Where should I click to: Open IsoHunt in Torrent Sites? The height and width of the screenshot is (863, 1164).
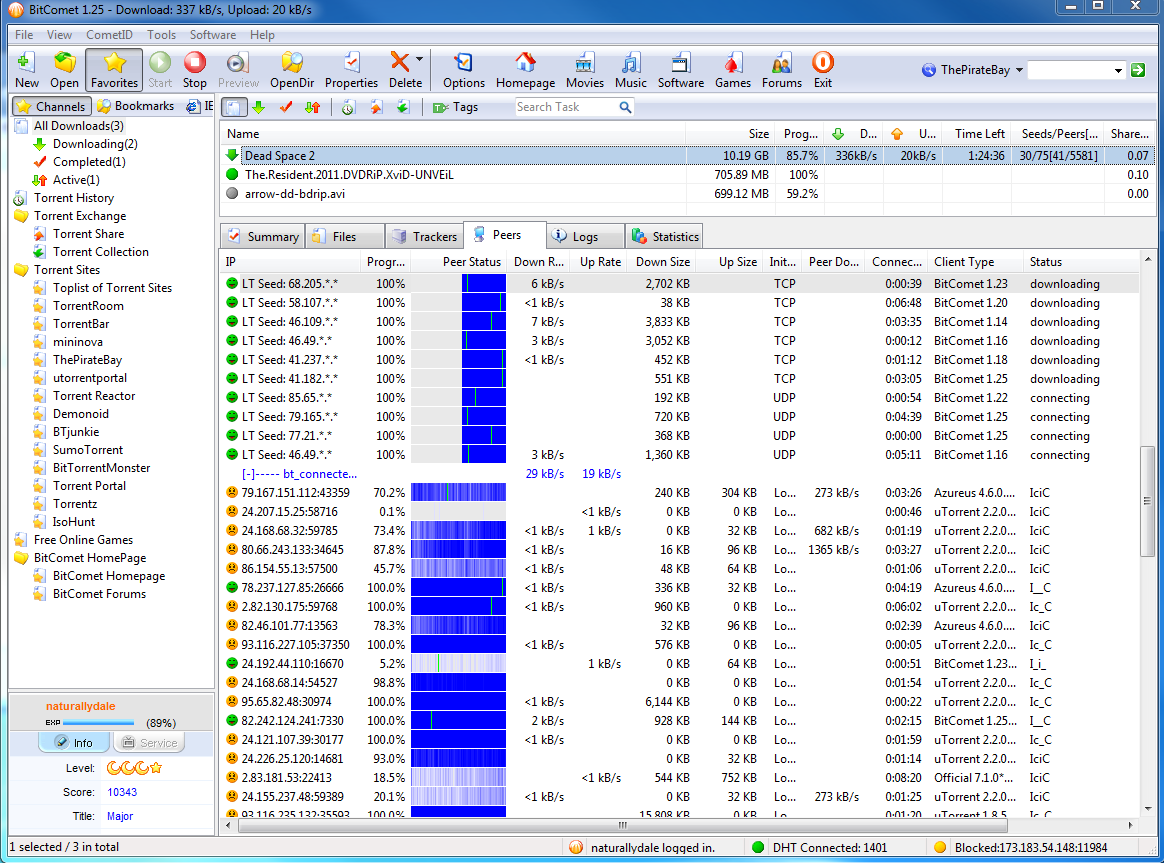pos(73,522)
